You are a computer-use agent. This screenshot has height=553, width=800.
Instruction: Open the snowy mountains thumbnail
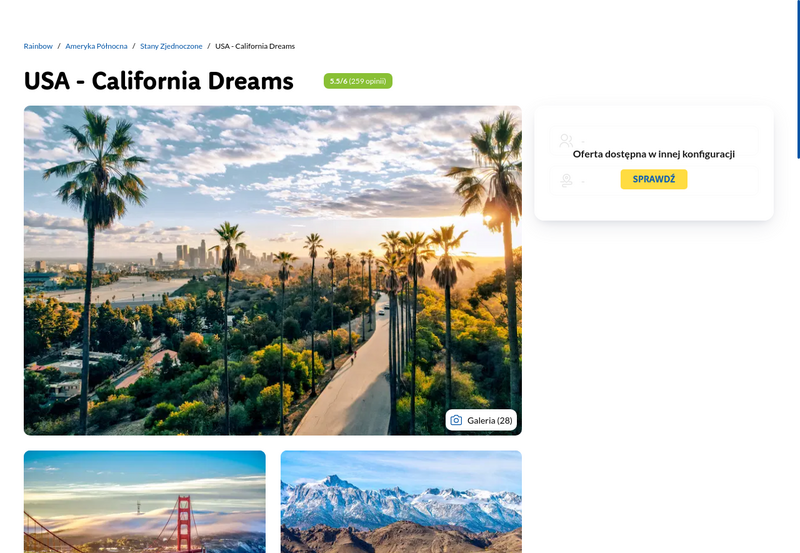point(401,501)
